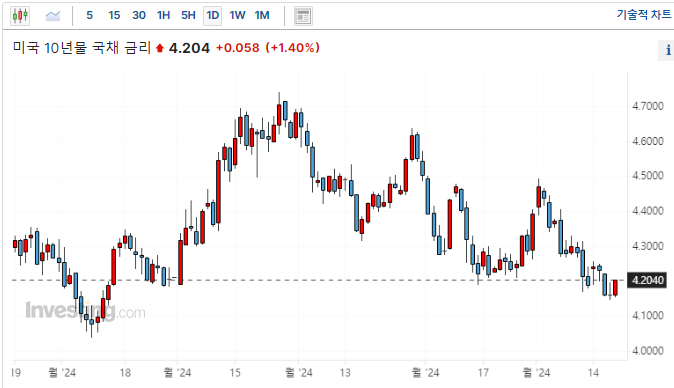This screenshot has width=674, height=388.
Task: Click the +0.058 change value
Action: [x=238, y=48]
